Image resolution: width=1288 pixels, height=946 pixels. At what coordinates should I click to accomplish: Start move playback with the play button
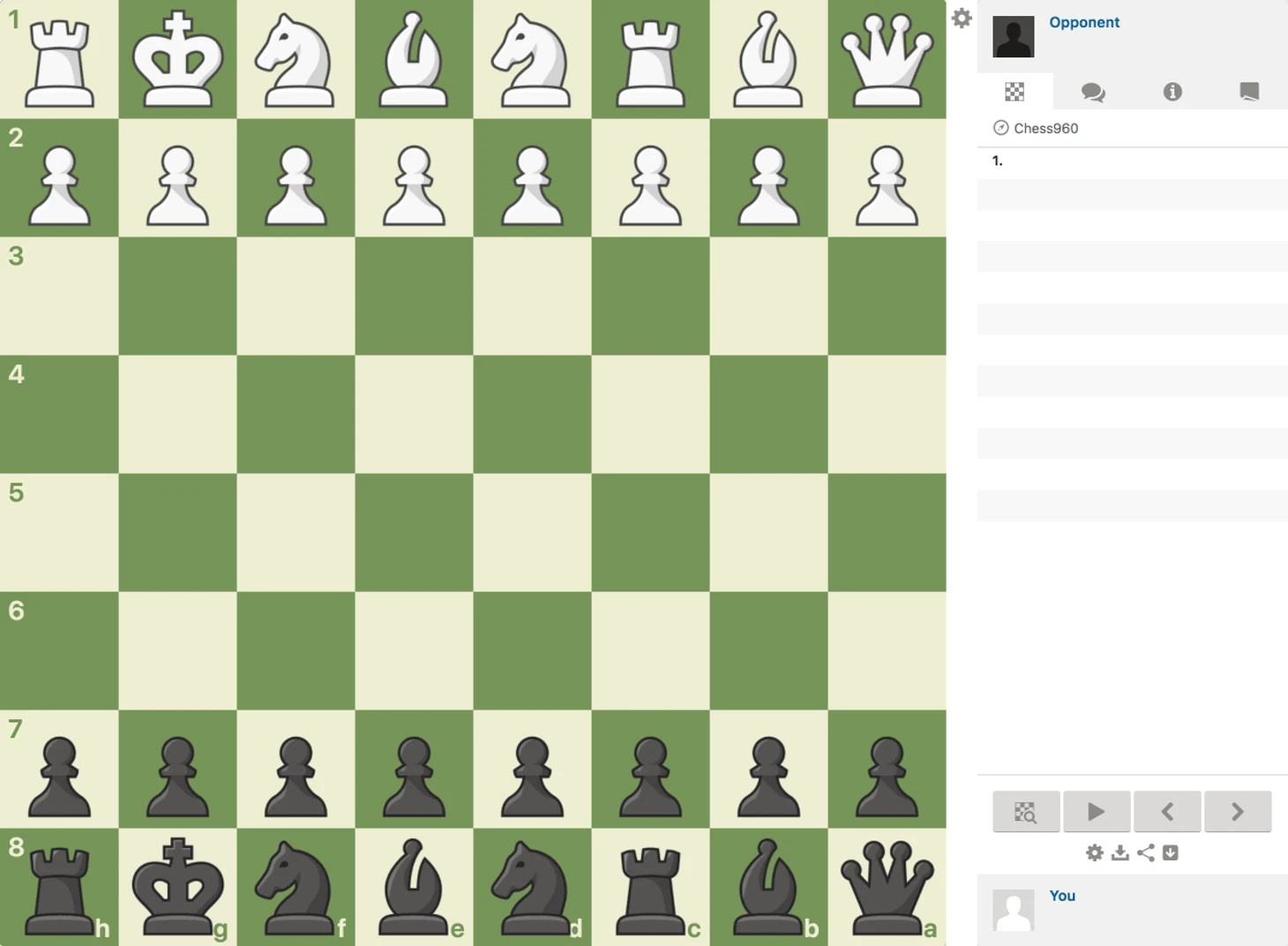(x=1097, y=812)
